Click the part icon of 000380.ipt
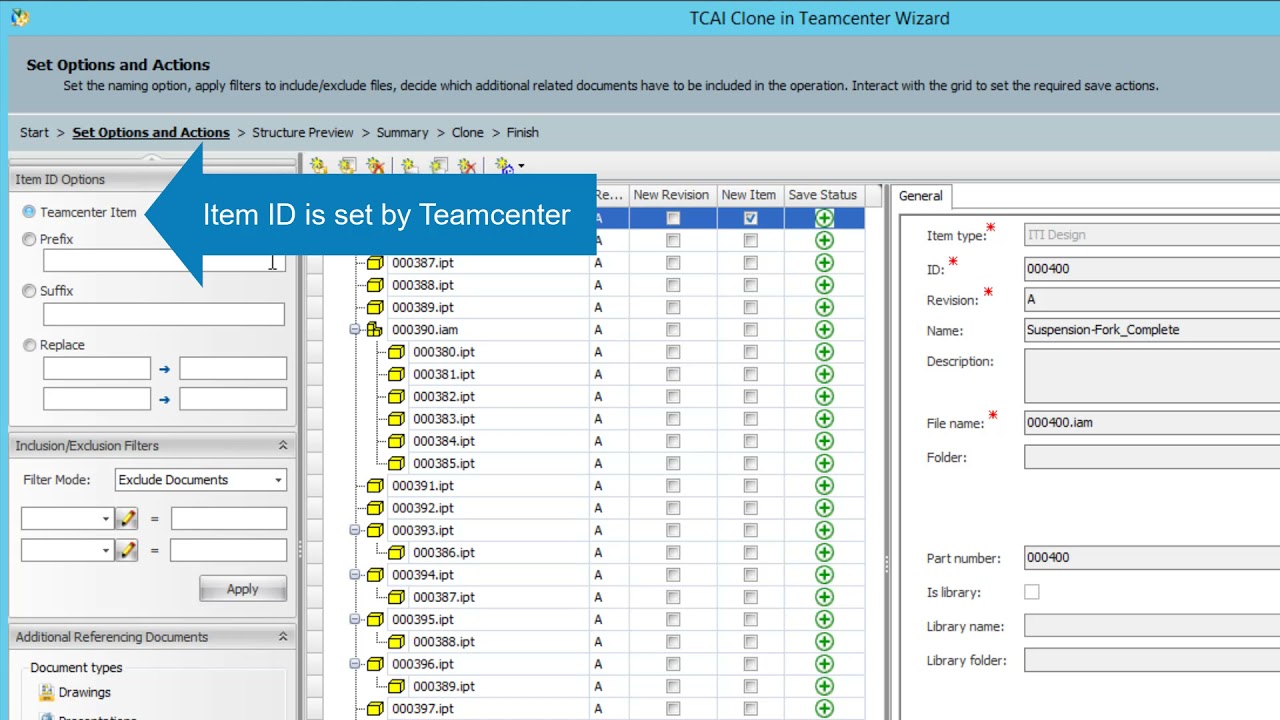The height and width of the screenshot is (720, 1280). tap(396, 352)
